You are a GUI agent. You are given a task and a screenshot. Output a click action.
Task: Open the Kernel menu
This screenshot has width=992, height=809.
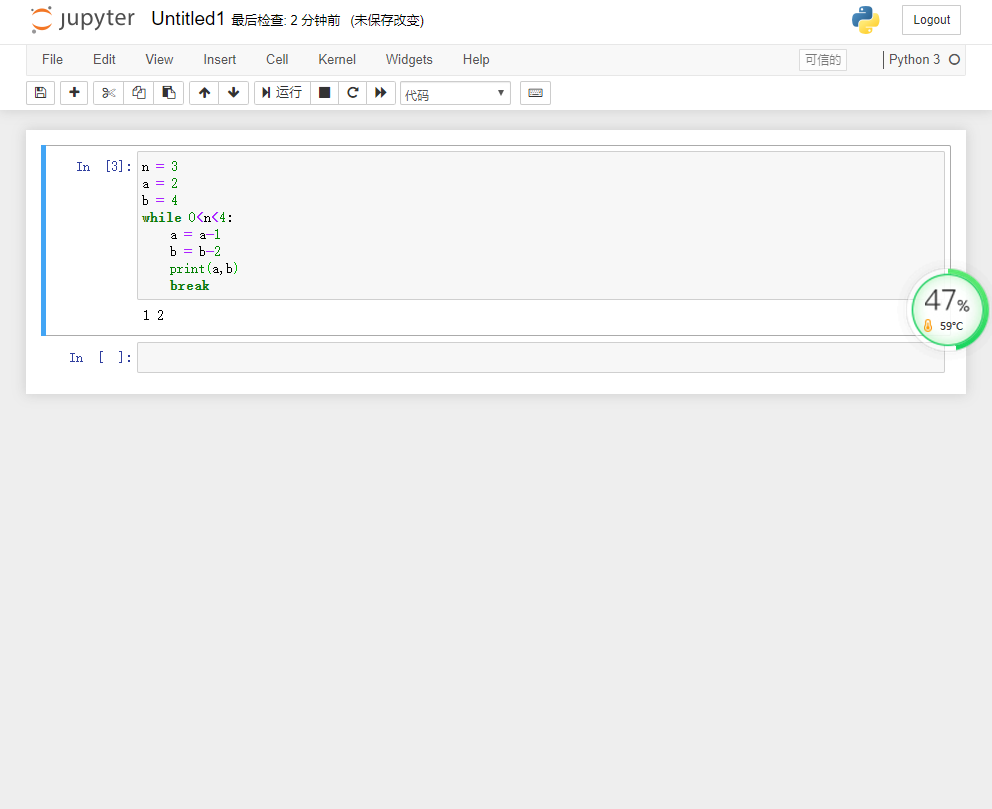click(x=337, y=59)
